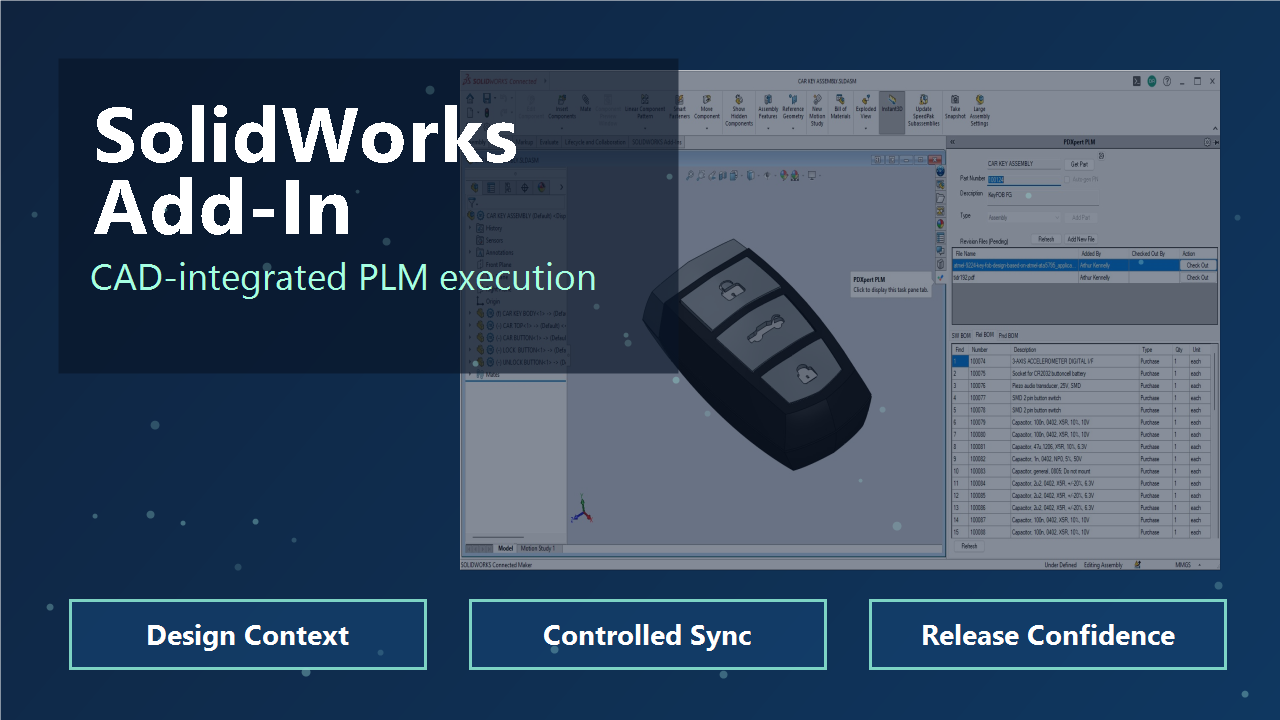Screen dimensions: 1280x720
Task: Open the Type dropdown showing Assembly
Action: 1023,217
